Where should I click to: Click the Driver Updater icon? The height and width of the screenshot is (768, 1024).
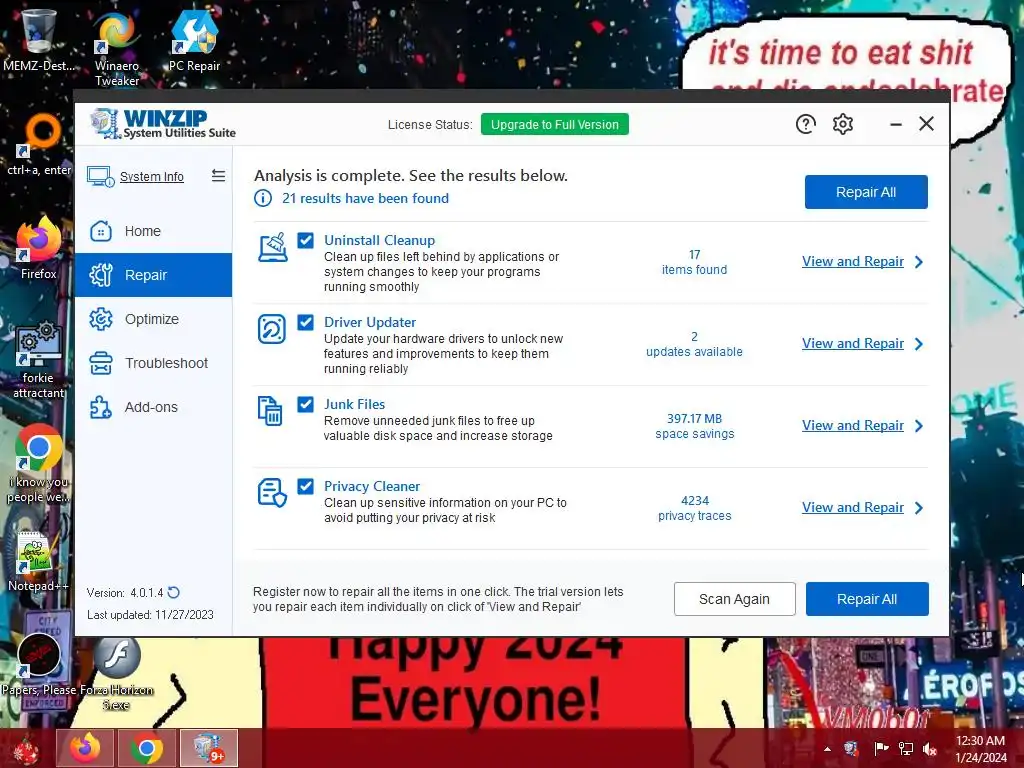point(272,329)
